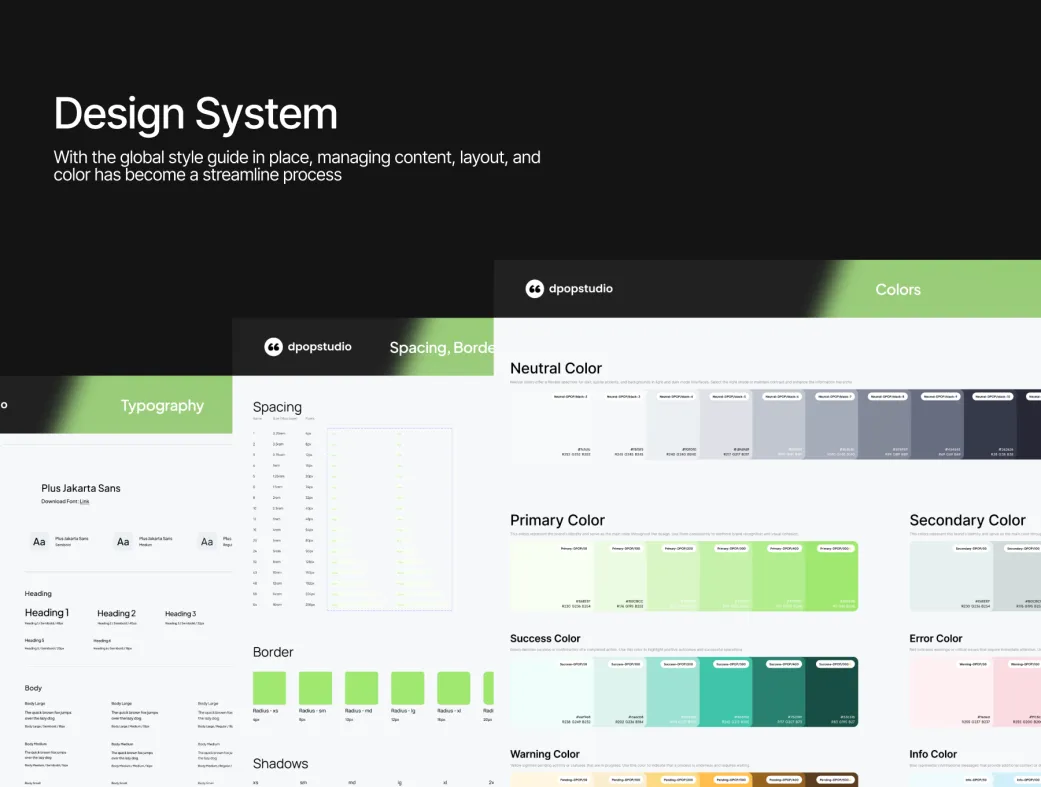Click the Heading 1 type sample

[x=46, y=612]
